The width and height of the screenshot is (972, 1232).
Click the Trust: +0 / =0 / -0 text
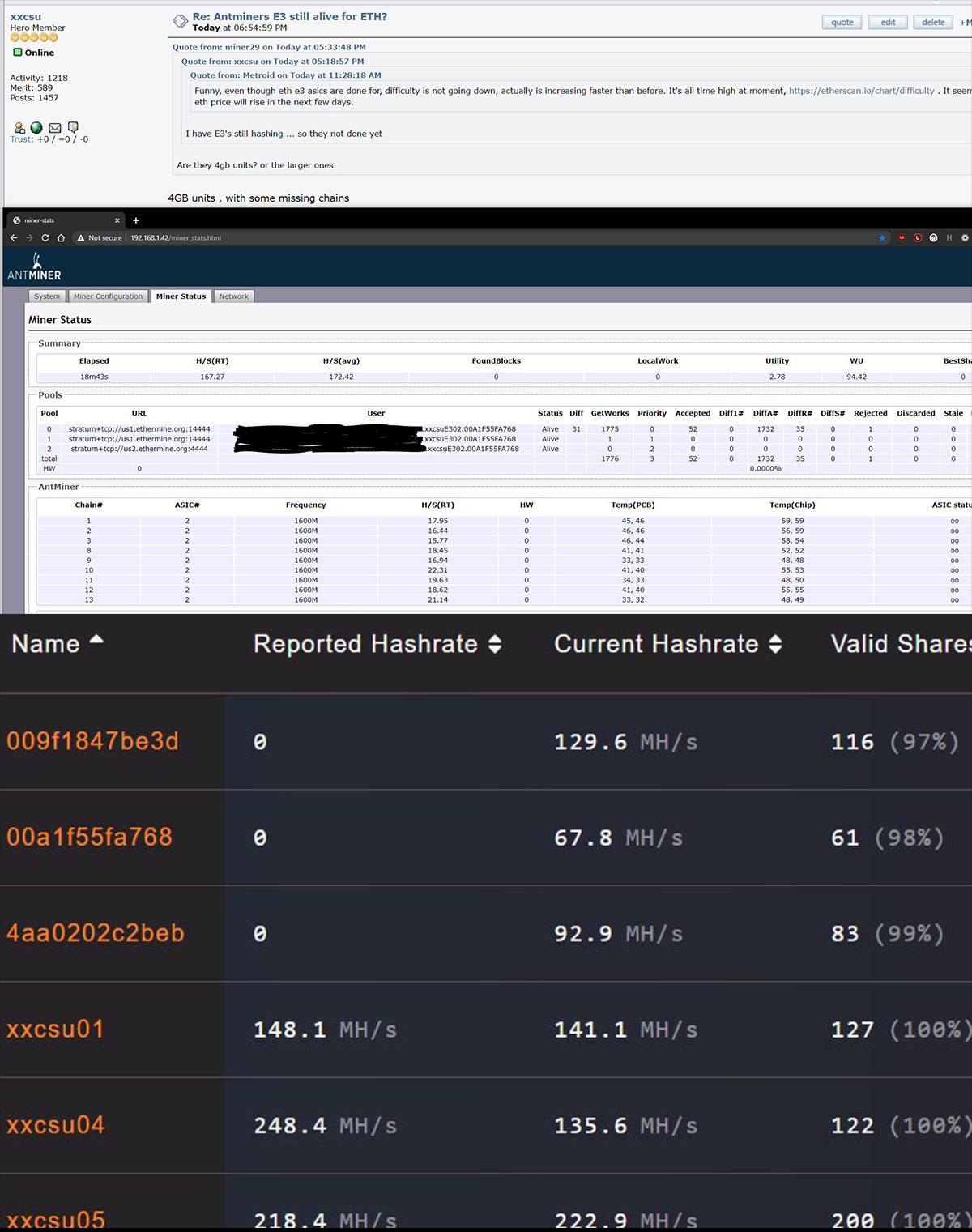click(49, 139)
